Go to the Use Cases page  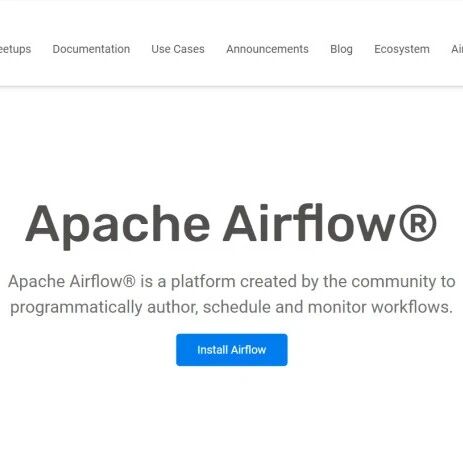pyautogui.click(x=178, y=49)
